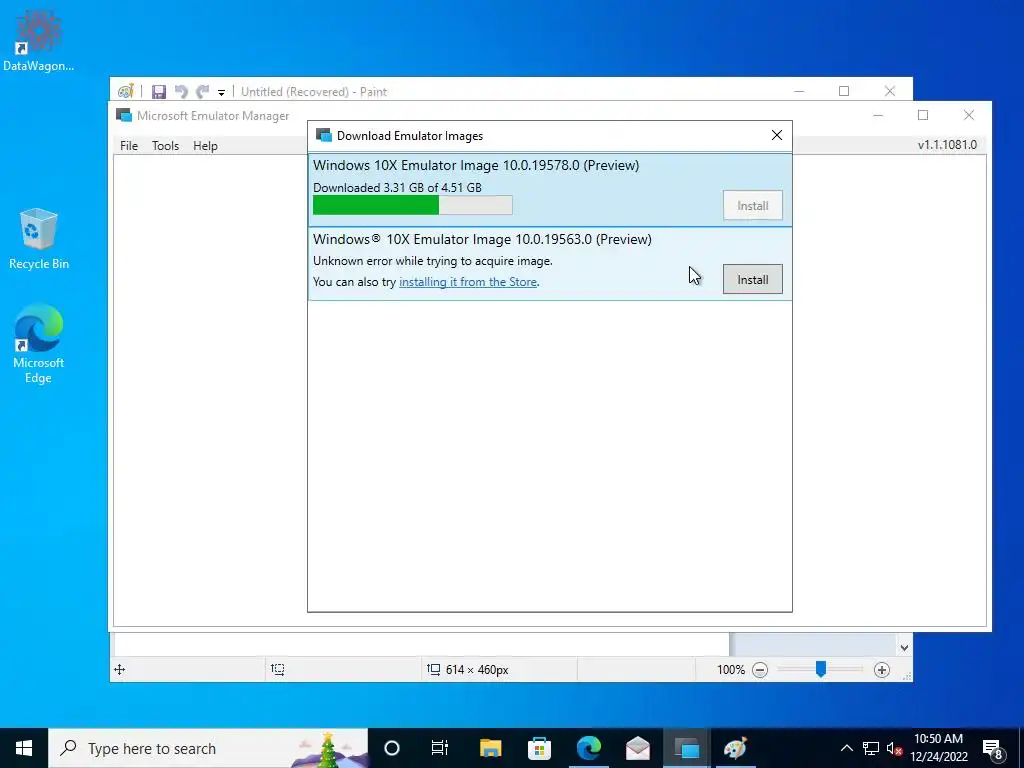
Task: Open the Tools menu in Emulator Manager
Action: click(x=165, y=146)
